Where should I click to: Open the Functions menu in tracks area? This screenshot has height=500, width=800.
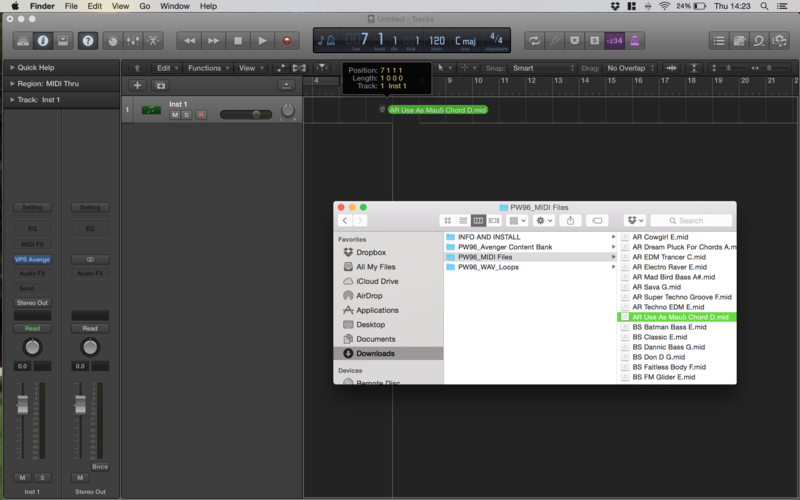click(207, 68)
